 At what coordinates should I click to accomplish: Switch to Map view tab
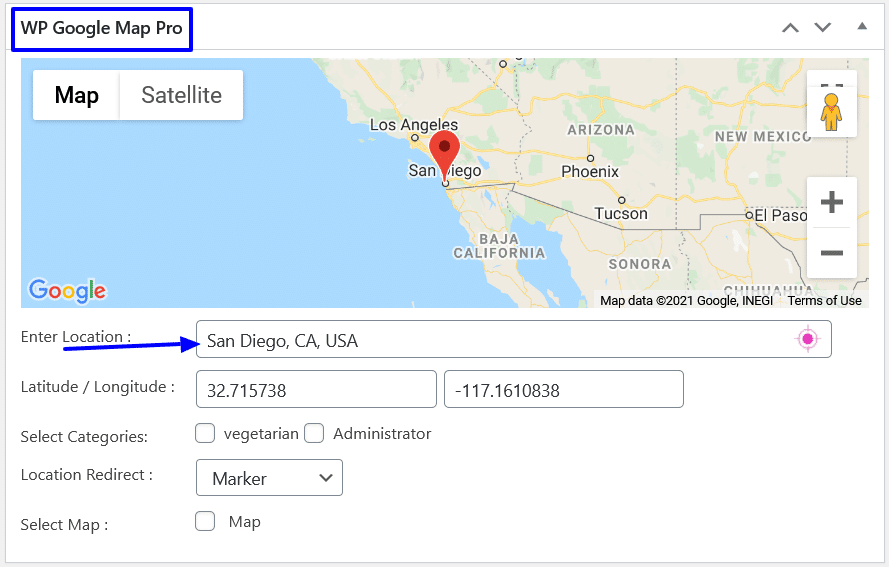[x=76, y=95]
